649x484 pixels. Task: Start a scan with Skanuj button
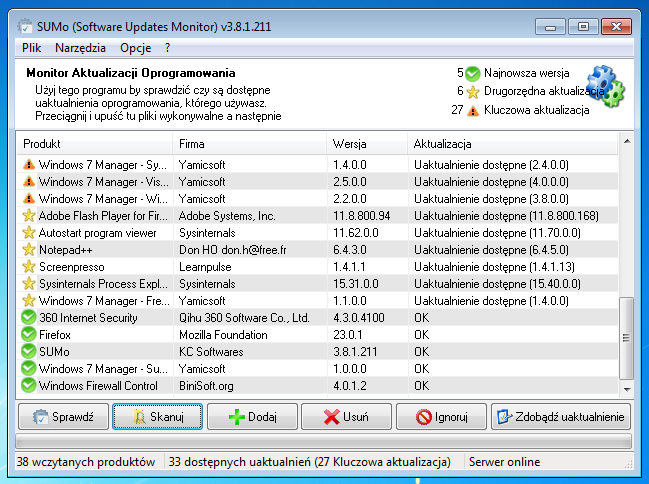point(158,417)
